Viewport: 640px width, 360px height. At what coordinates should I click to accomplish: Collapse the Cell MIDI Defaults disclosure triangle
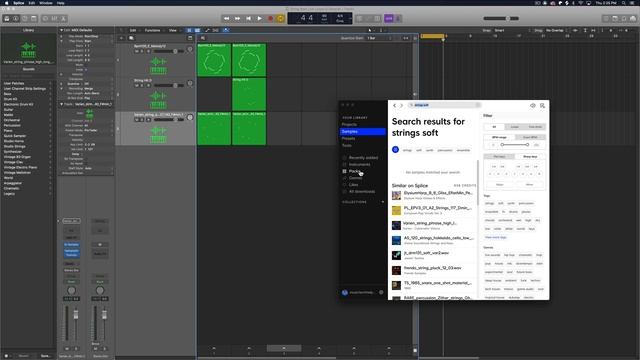[x=62, y=30]
